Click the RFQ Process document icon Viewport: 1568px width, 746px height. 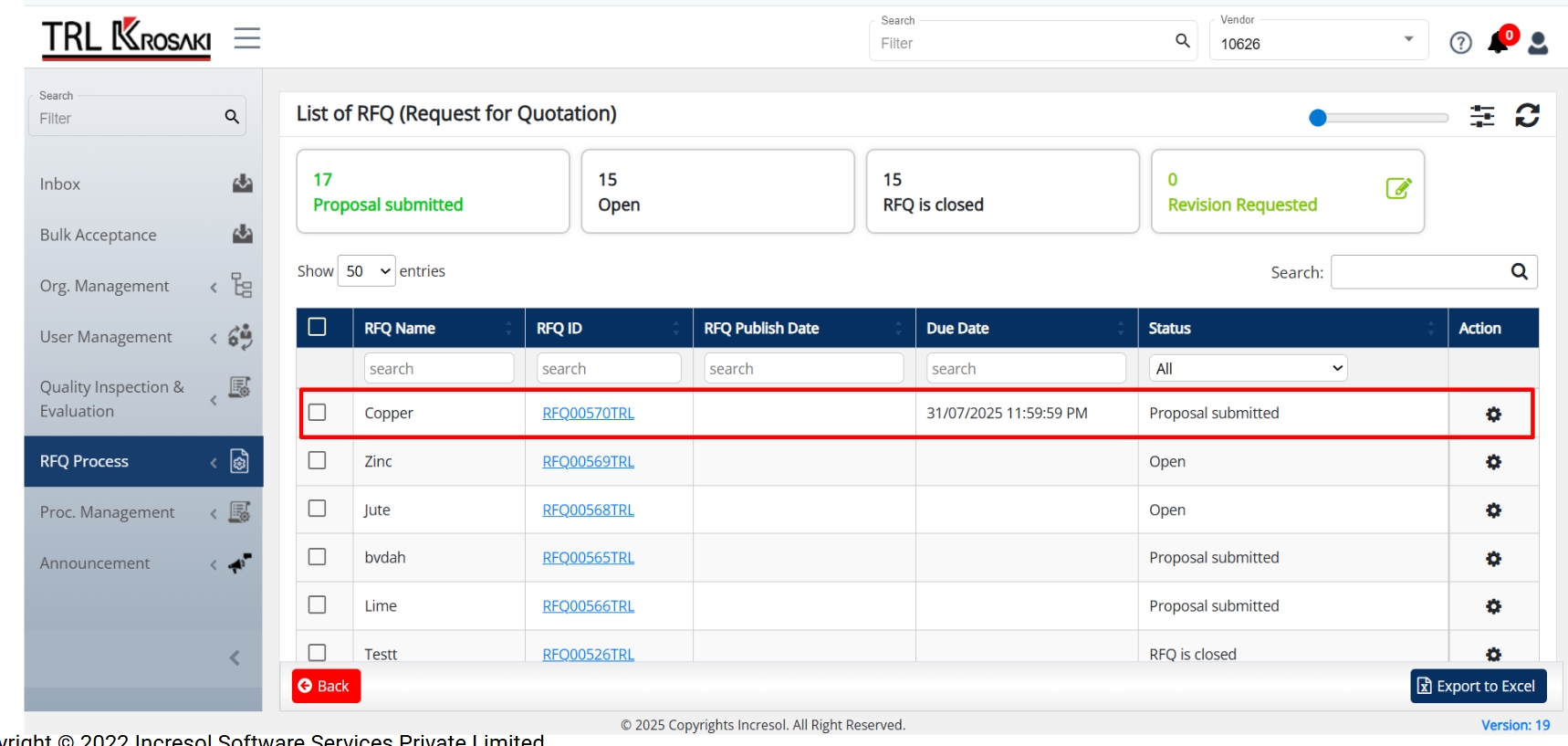click(x=239, y=461)
